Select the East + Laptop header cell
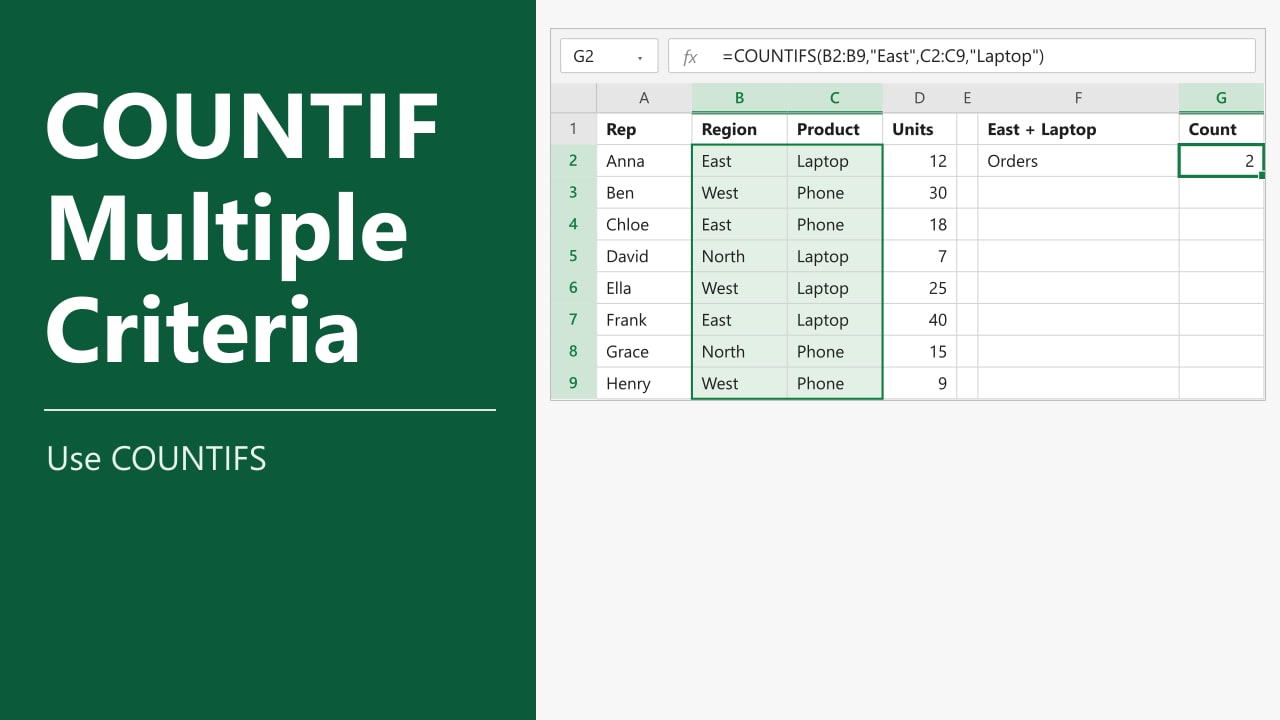The width and height of the screenshot is (1280, 720). pyautogui.click(x=1078, y=129)
